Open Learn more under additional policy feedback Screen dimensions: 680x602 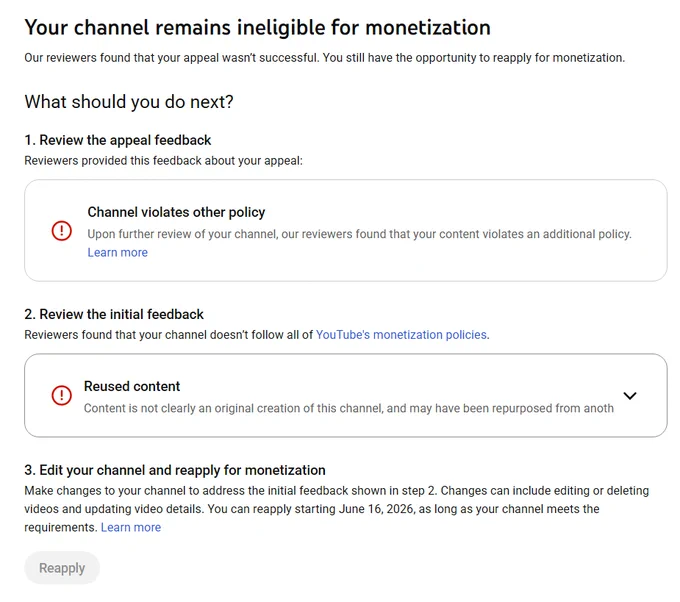tap(118, 252)
